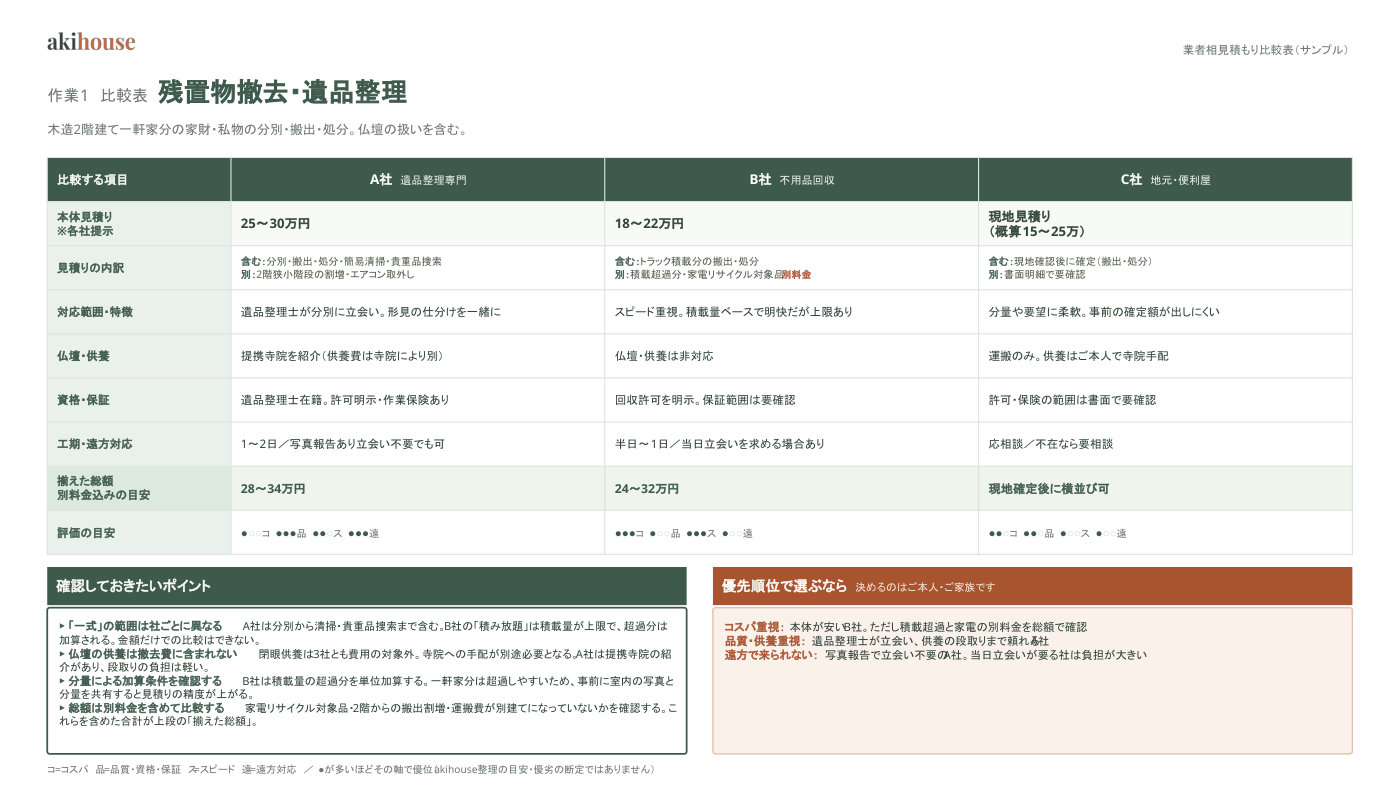Click cell 遺品整理士在籍。許可明示・作業保険あり
1400x788 pixels.
click(418, 400)
